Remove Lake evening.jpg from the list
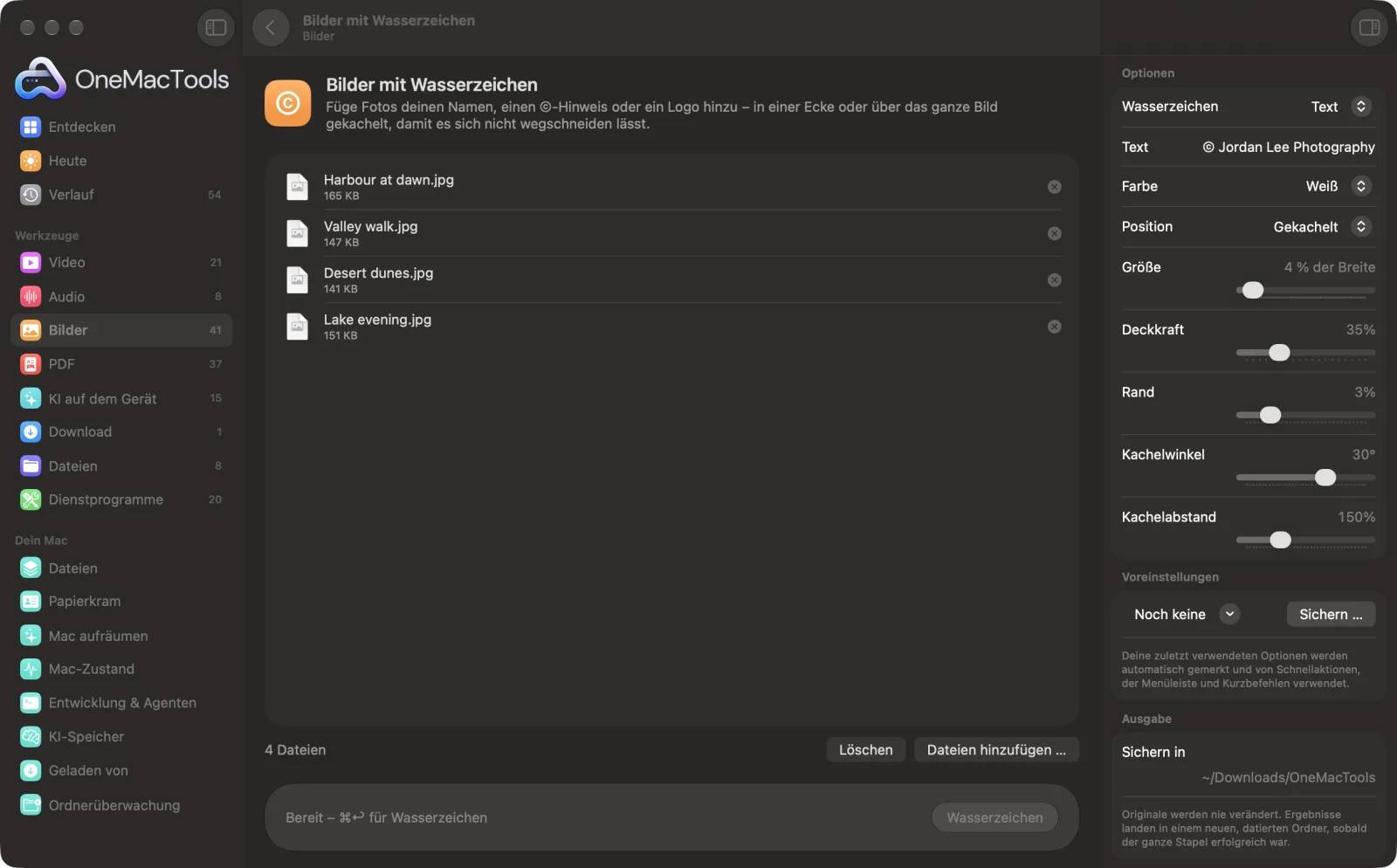 pos(1055,327)
